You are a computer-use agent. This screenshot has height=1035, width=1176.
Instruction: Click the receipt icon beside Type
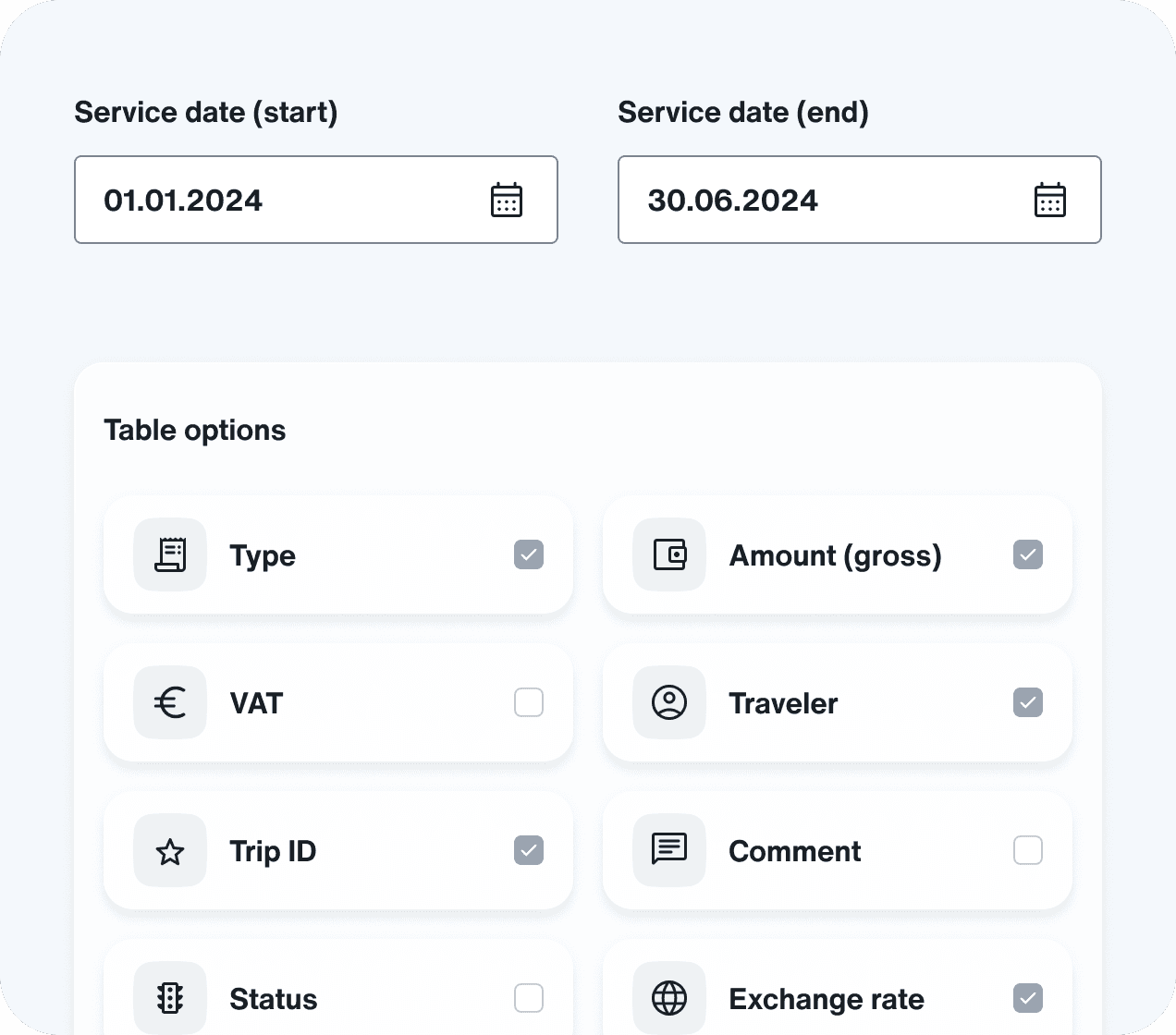(170, 554)
